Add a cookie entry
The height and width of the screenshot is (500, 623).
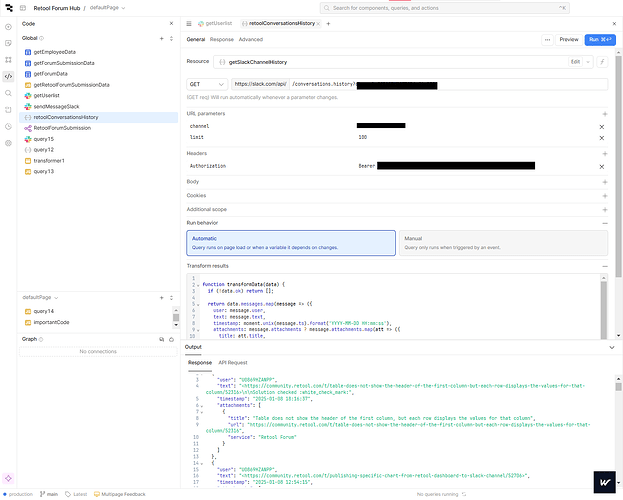tap(605, 196)
